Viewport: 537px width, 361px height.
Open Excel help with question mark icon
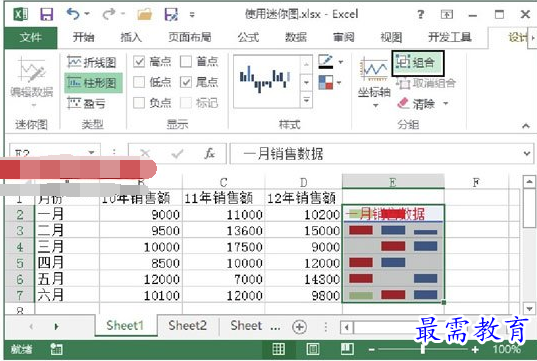(420, 14)
